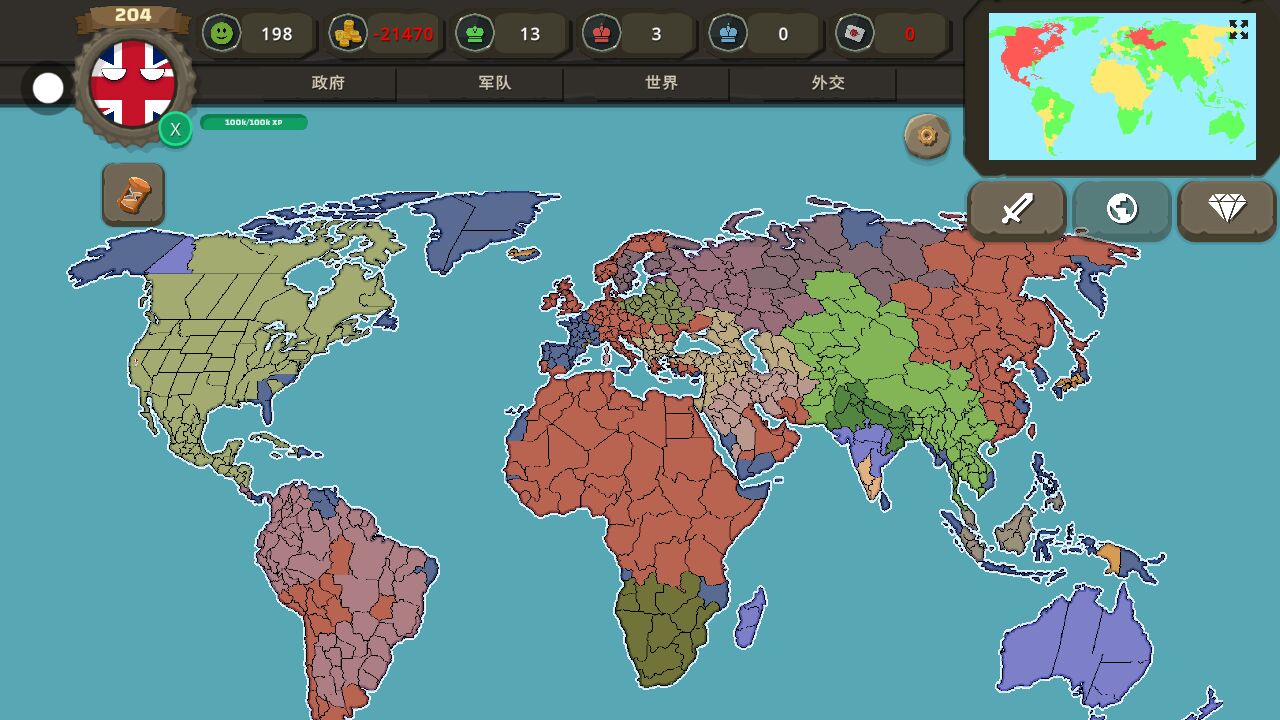Open the 军队 (Army) menu
Image resolution: width=1280 pixels, height=720 pixels.
pyautogui.click(x=494, y=83)
